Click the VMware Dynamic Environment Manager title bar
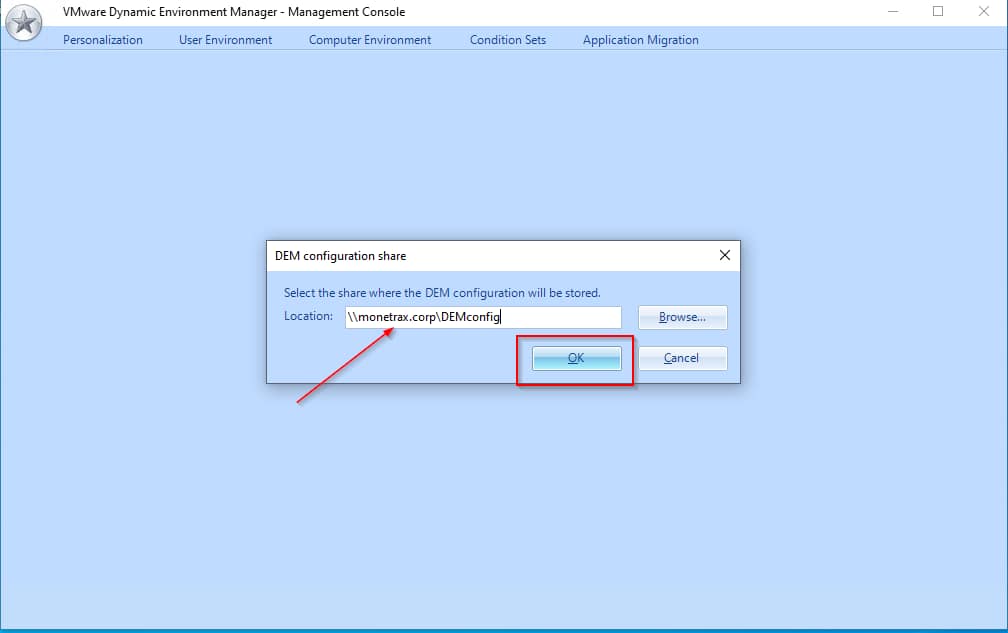The image size is (1008, 633). (234, 12)
